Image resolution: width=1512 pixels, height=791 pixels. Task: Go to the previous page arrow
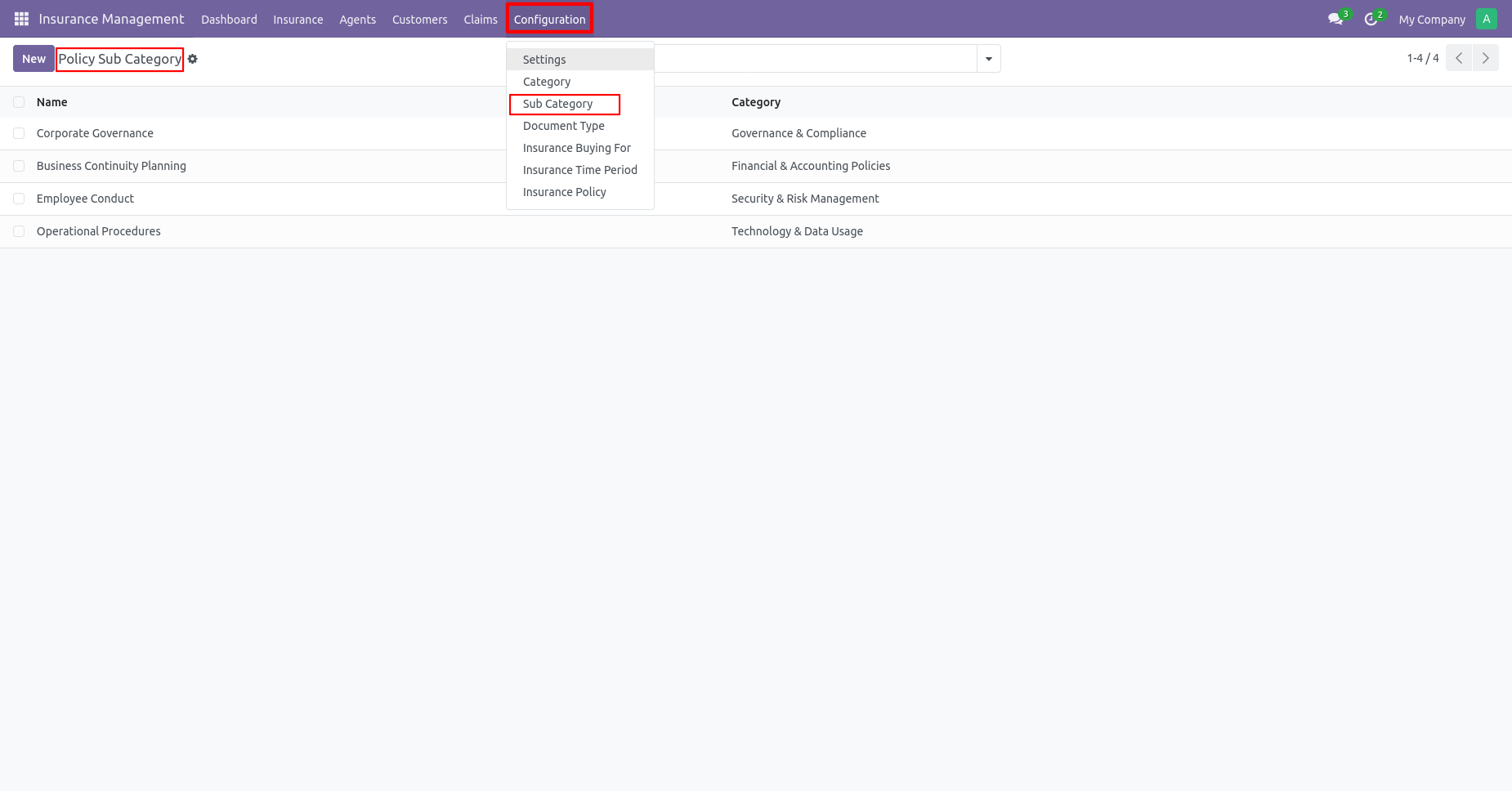[x=1459, y=58]
